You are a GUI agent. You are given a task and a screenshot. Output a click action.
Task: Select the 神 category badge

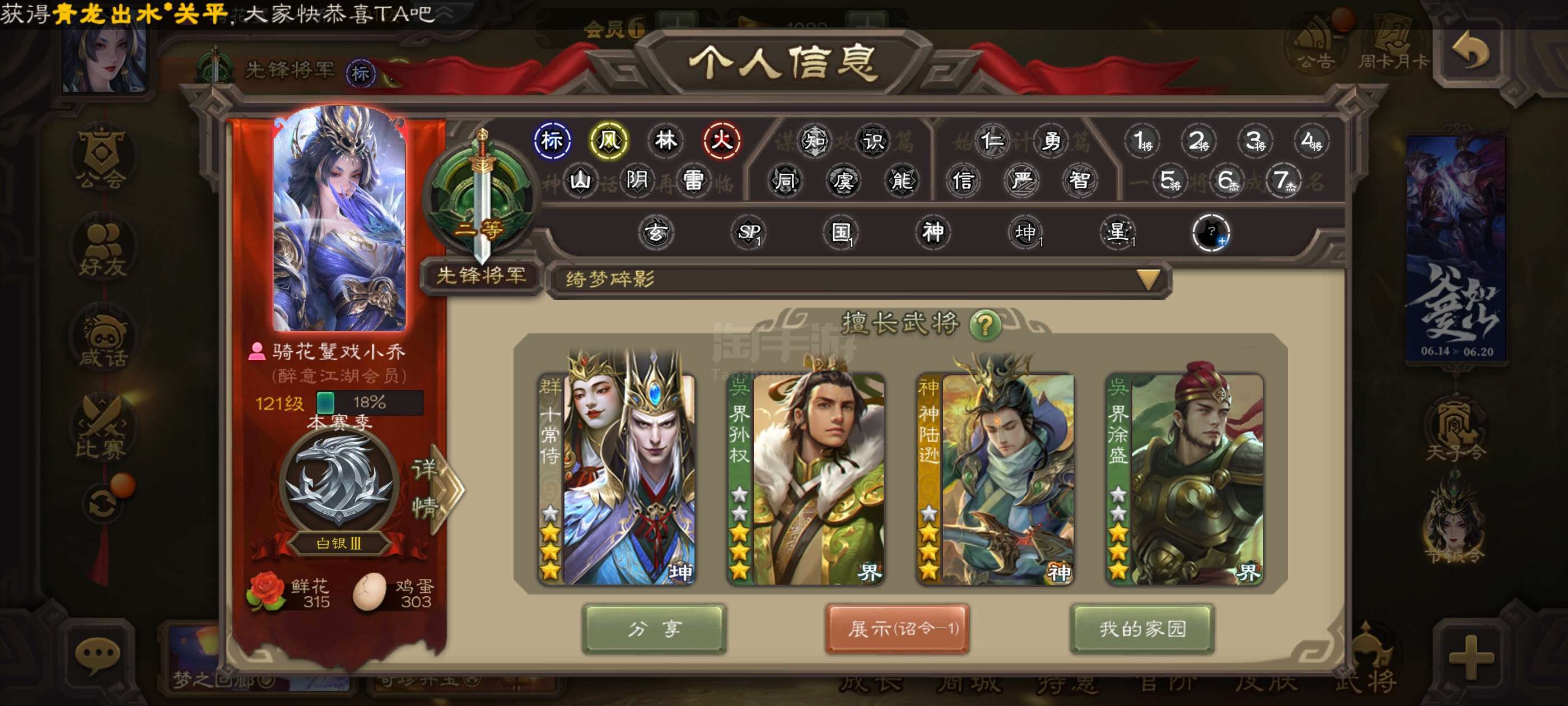click(932, 233)
